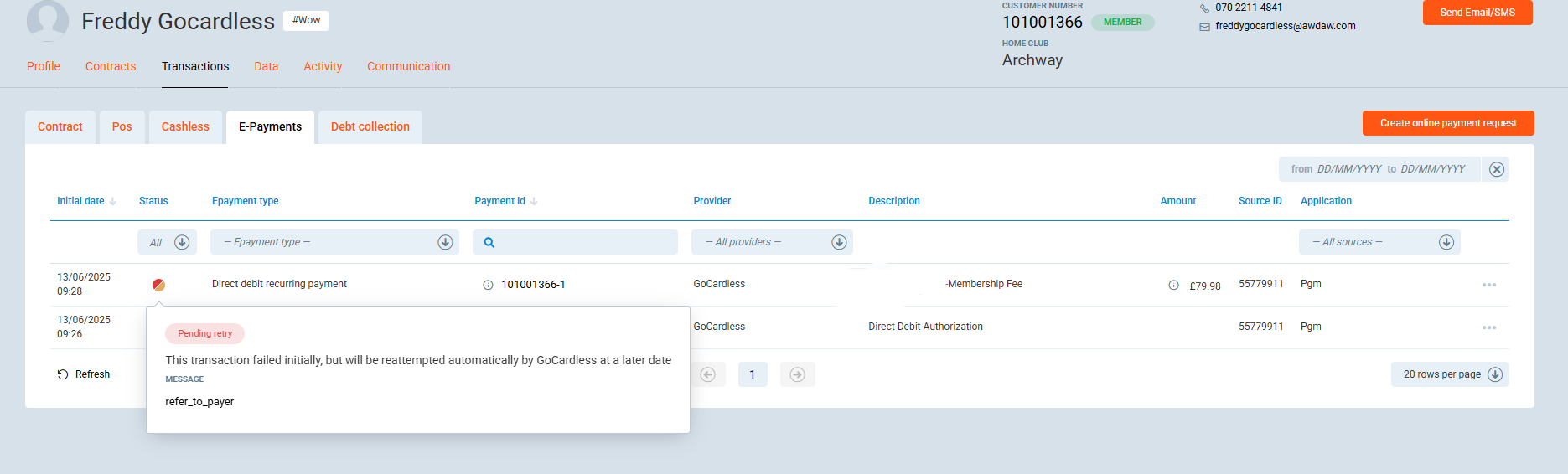Select the Cashless transactions tab
1568x474 pixels.
pos(185,126)
